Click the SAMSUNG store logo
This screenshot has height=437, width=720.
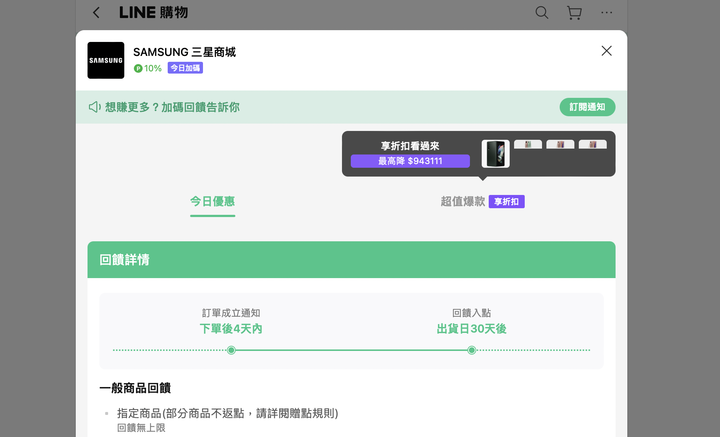coord(106,60)
